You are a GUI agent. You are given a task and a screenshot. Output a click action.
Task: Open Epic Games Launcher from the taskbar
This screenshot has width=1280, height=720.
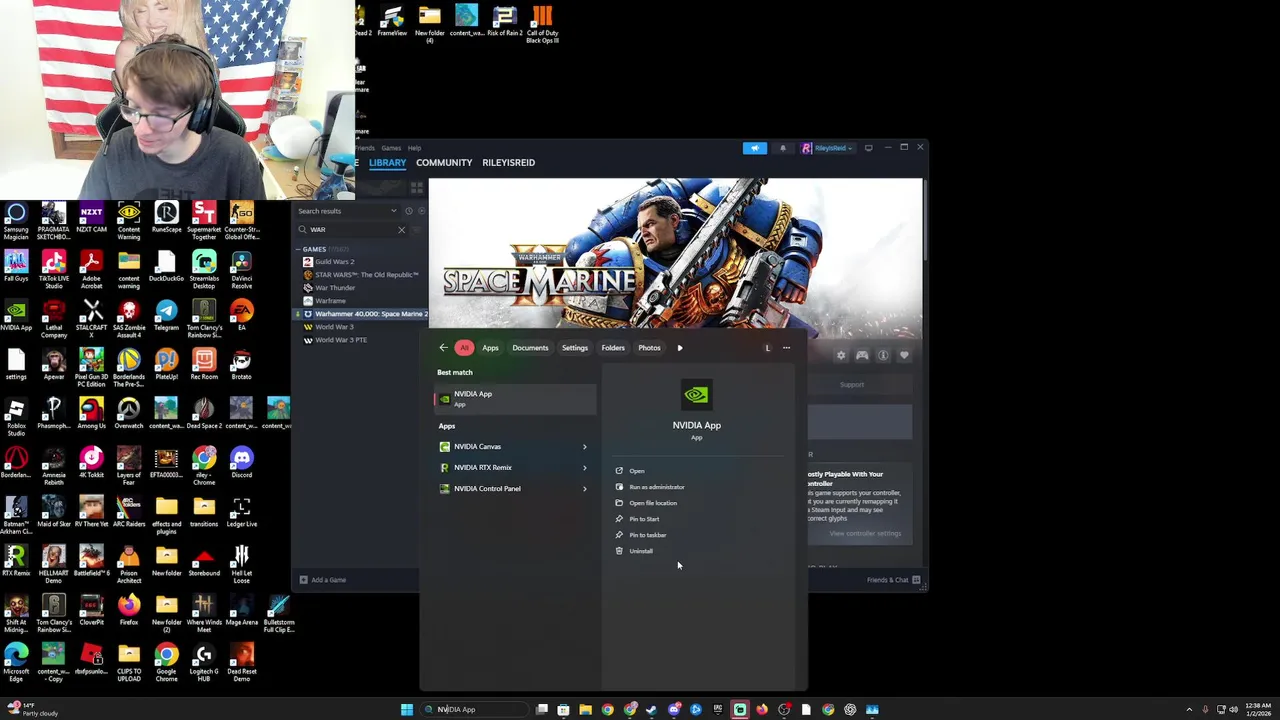718,710
